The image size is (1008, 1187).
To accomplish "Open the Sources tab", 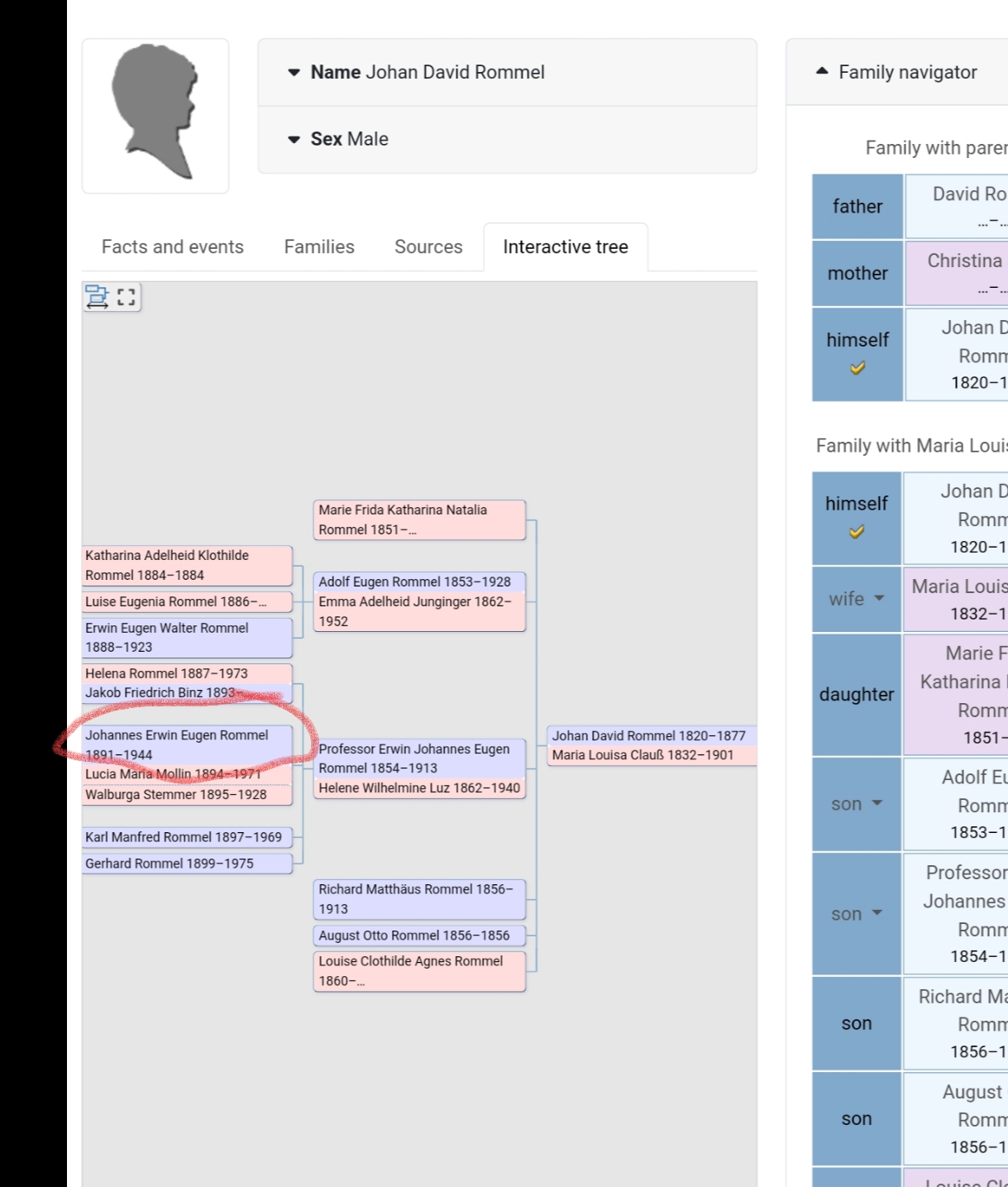I will click(428, 246).
